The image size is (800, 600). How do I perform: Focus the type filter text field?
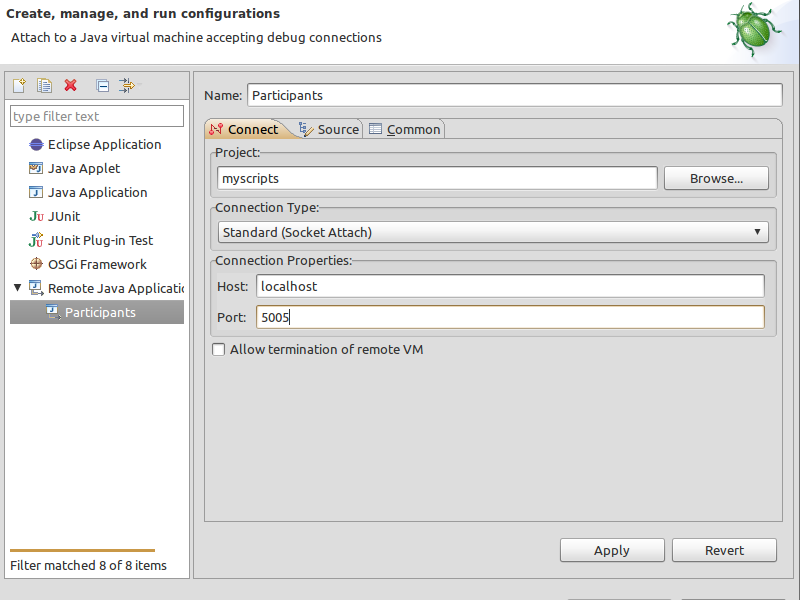[x=97, y=116]
